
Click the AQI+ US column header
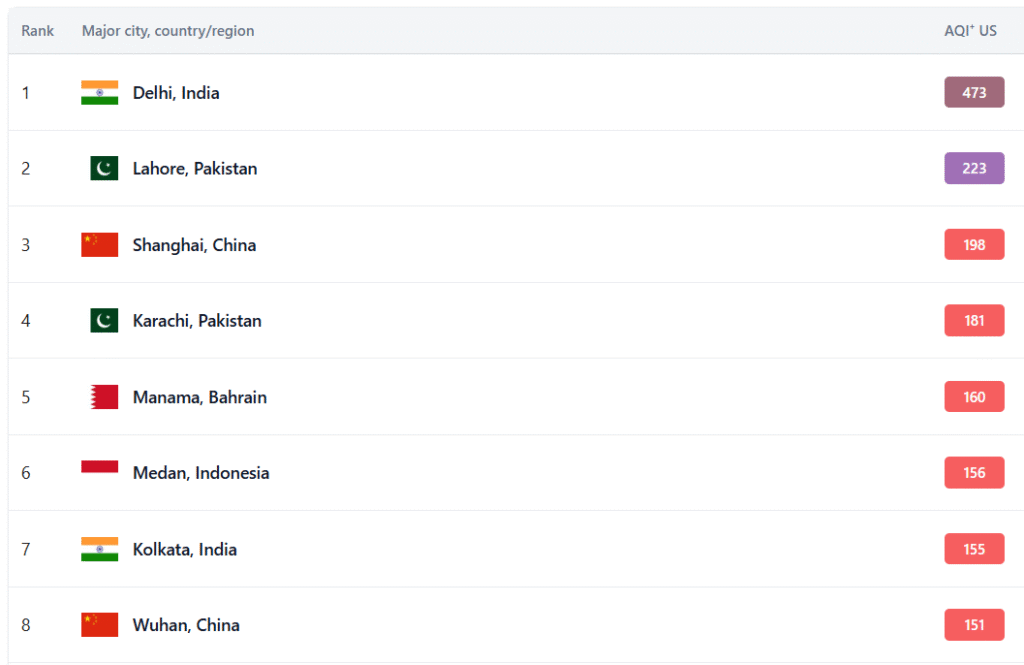tap(970, 31)
